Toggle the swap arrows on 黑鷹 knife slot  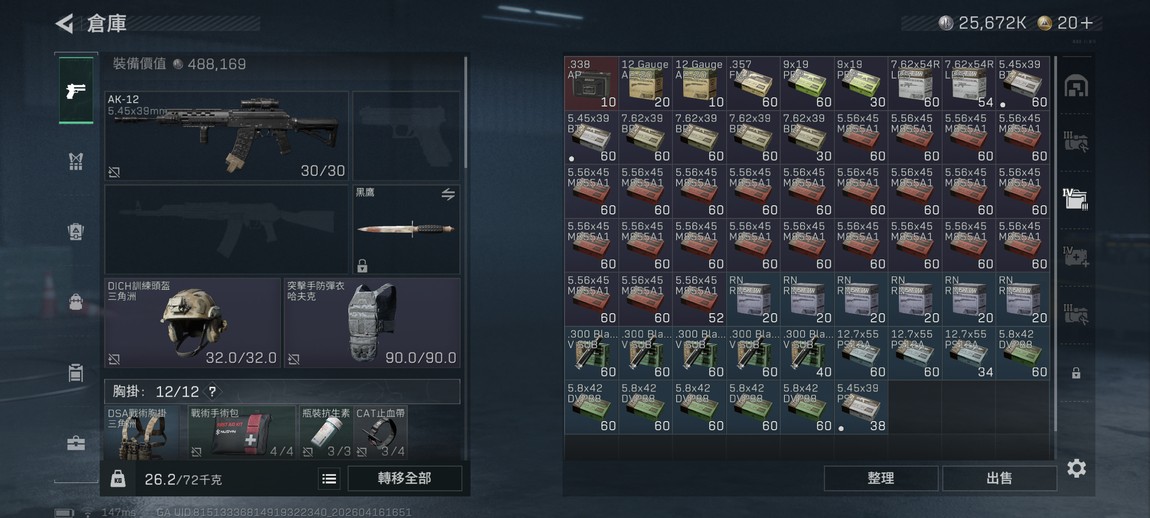[x=447, y=194]
